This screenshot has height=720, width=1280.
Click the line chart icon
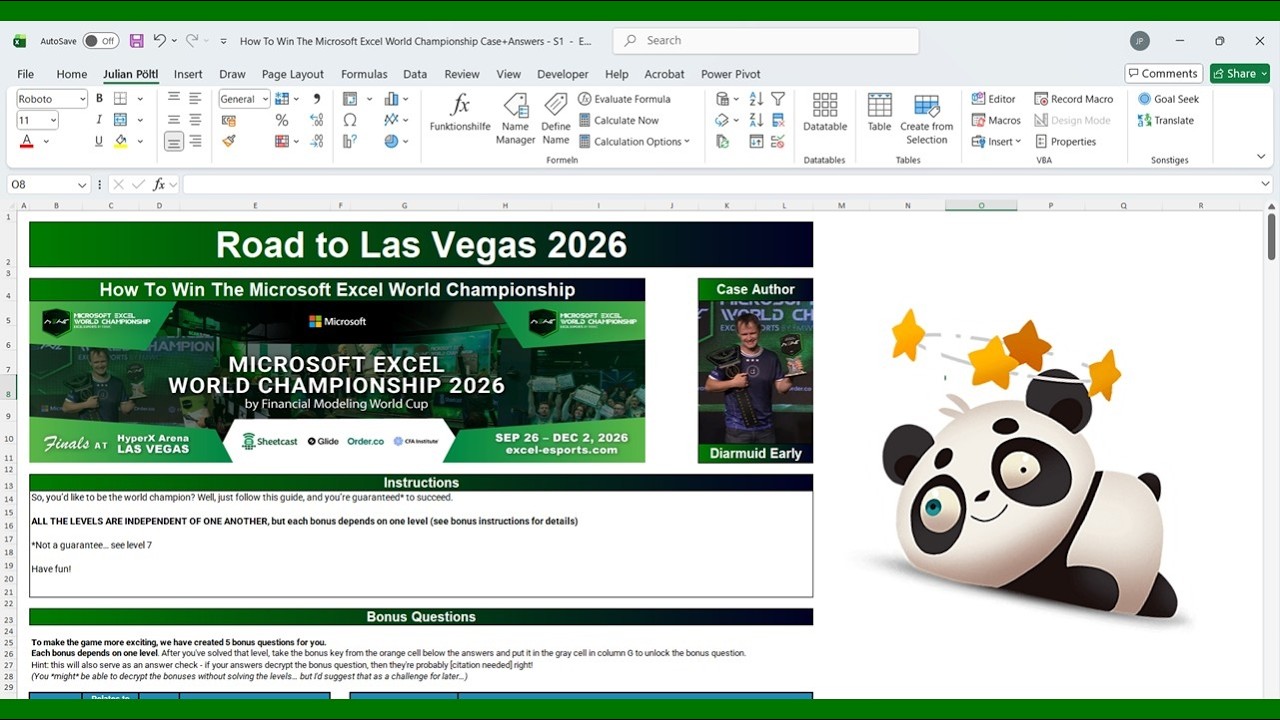click(x=391, y=120)
